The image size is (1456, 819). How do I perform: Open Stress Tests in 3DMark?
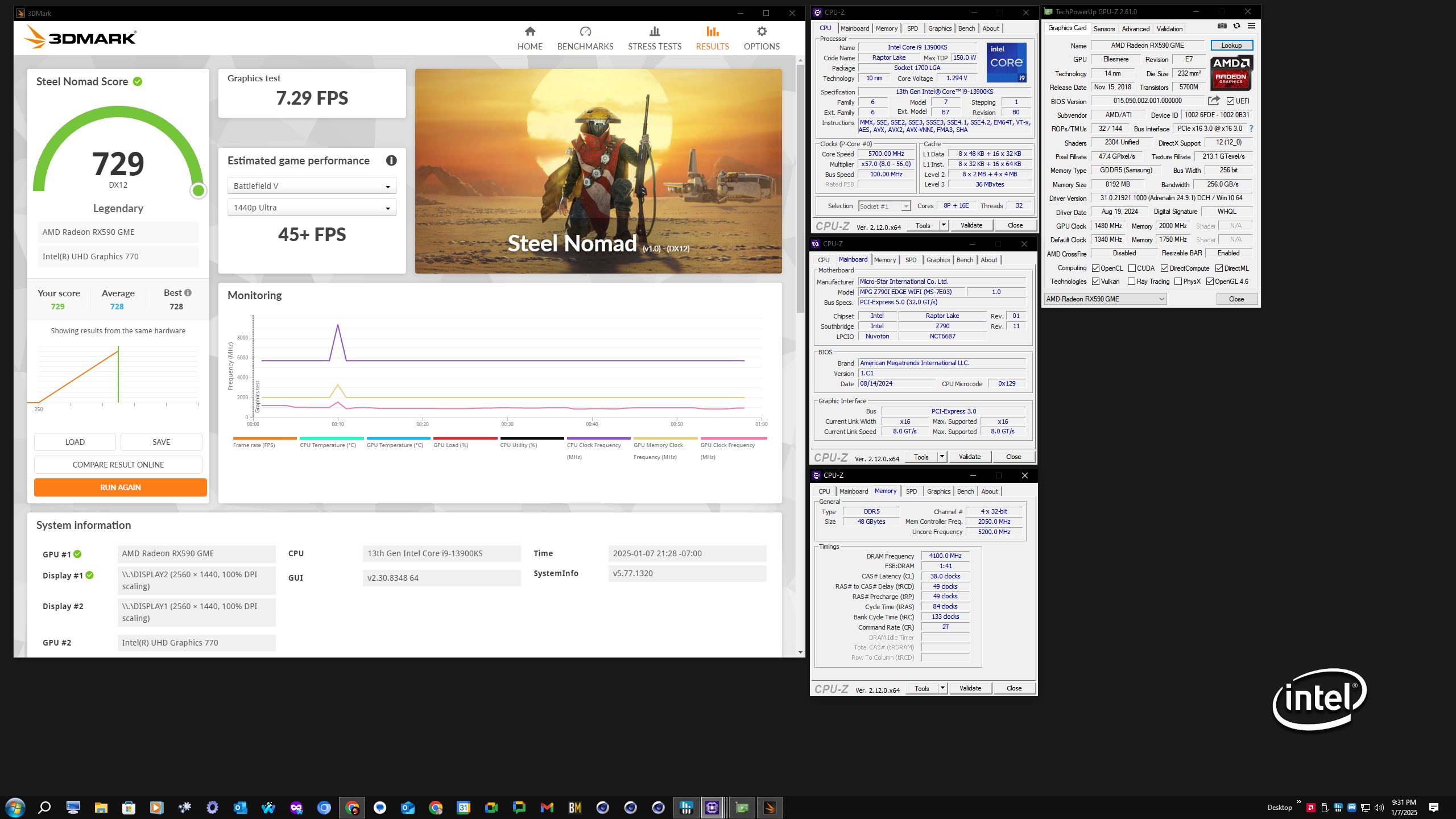pos(655,38)
